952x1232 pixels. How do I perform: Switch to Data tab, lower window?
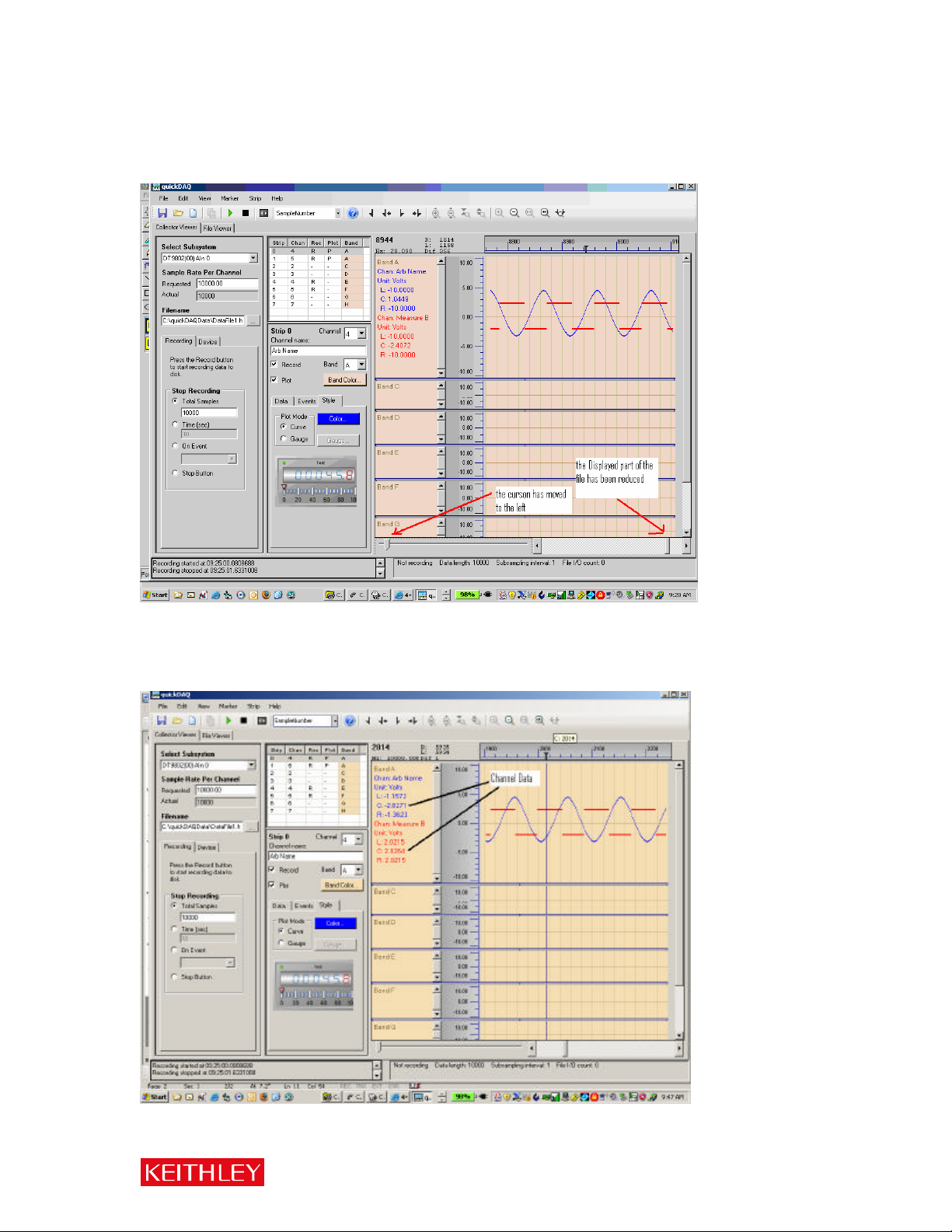pyautogui.click(x=279, y=906)
